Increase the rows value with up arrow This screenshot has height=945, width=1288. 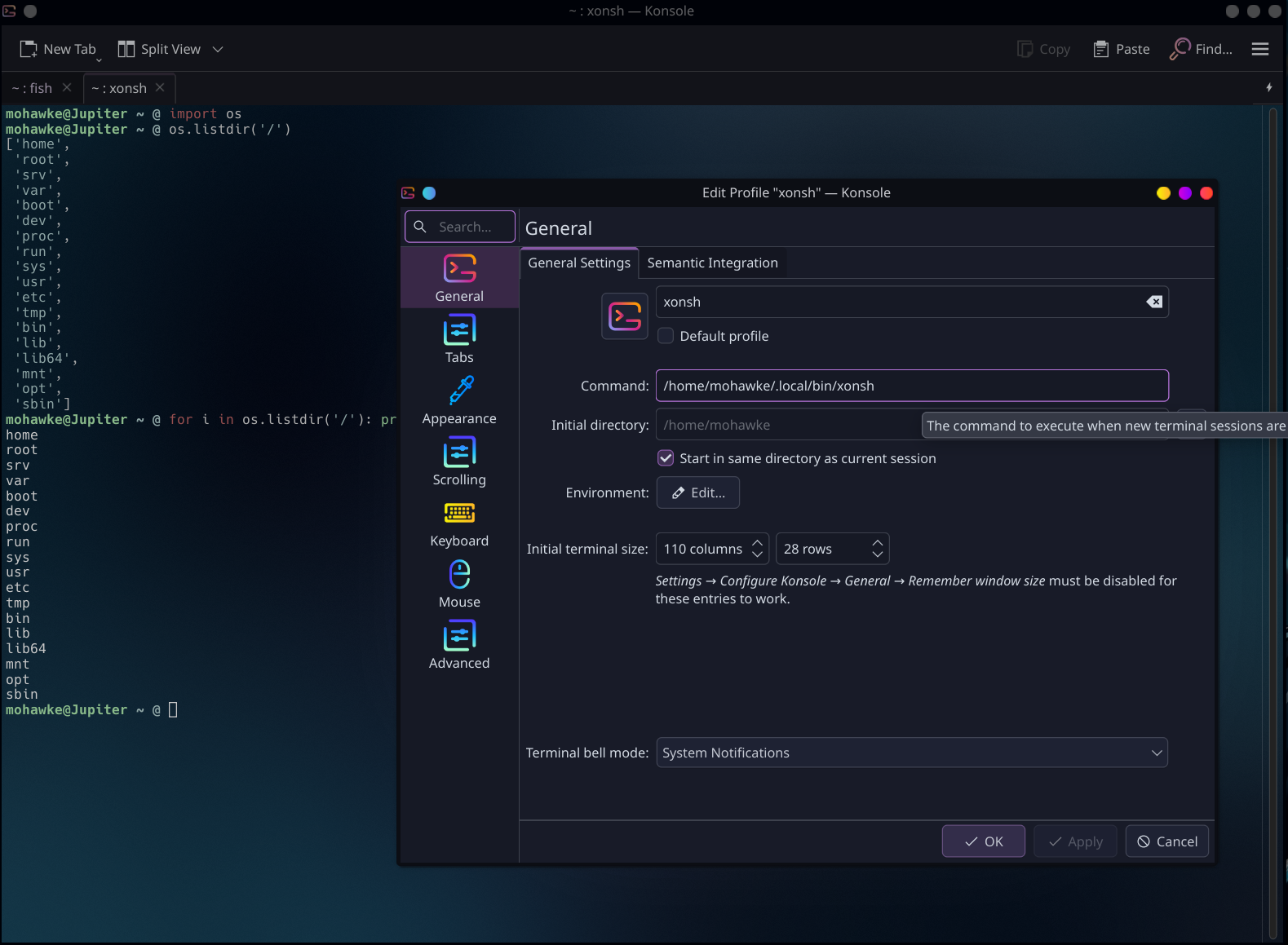pos(877,541)
